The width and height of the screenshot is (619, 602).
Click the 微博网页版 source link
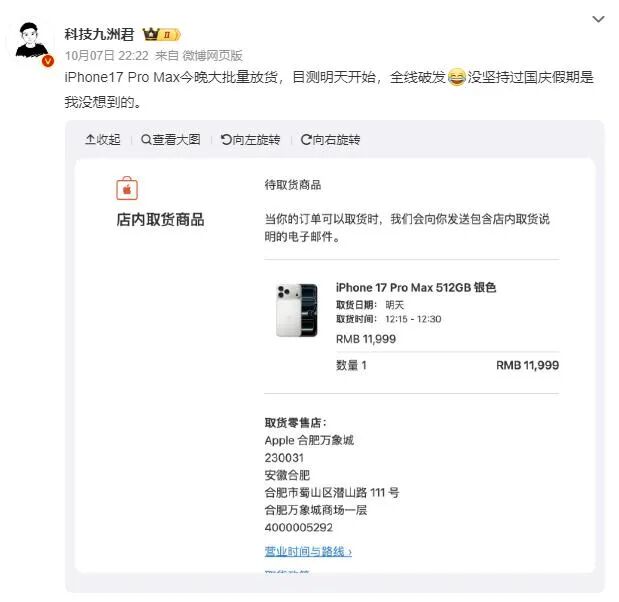tap(212, 56)
